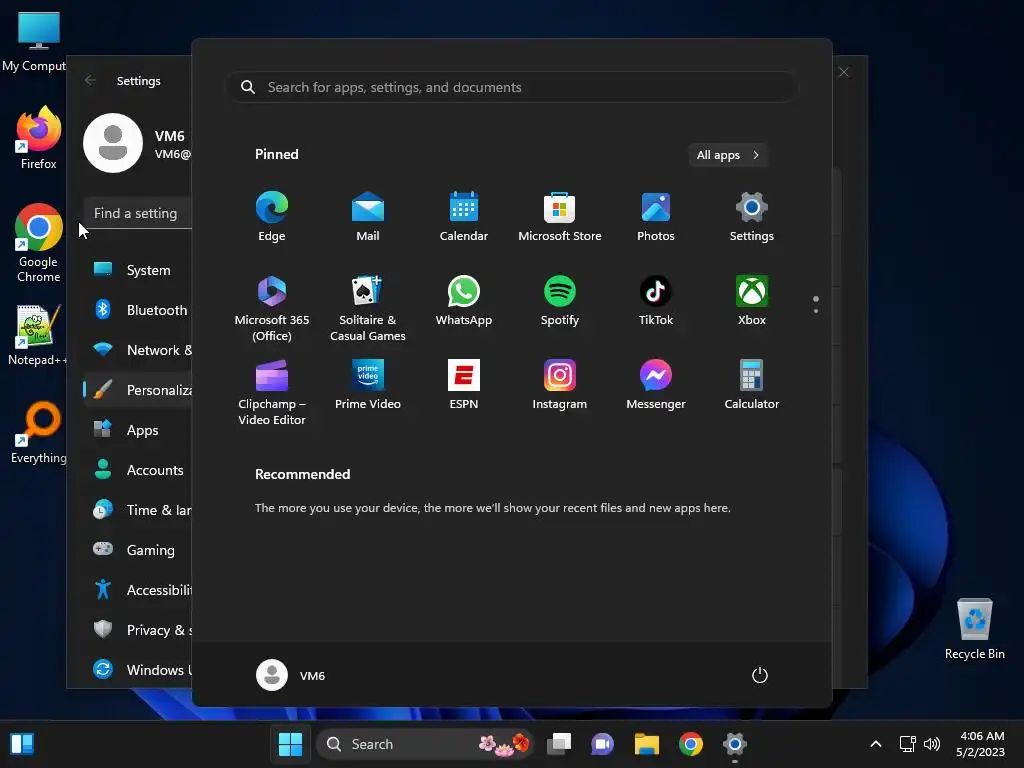Open Instagram from pinned apps

point(560,385)
